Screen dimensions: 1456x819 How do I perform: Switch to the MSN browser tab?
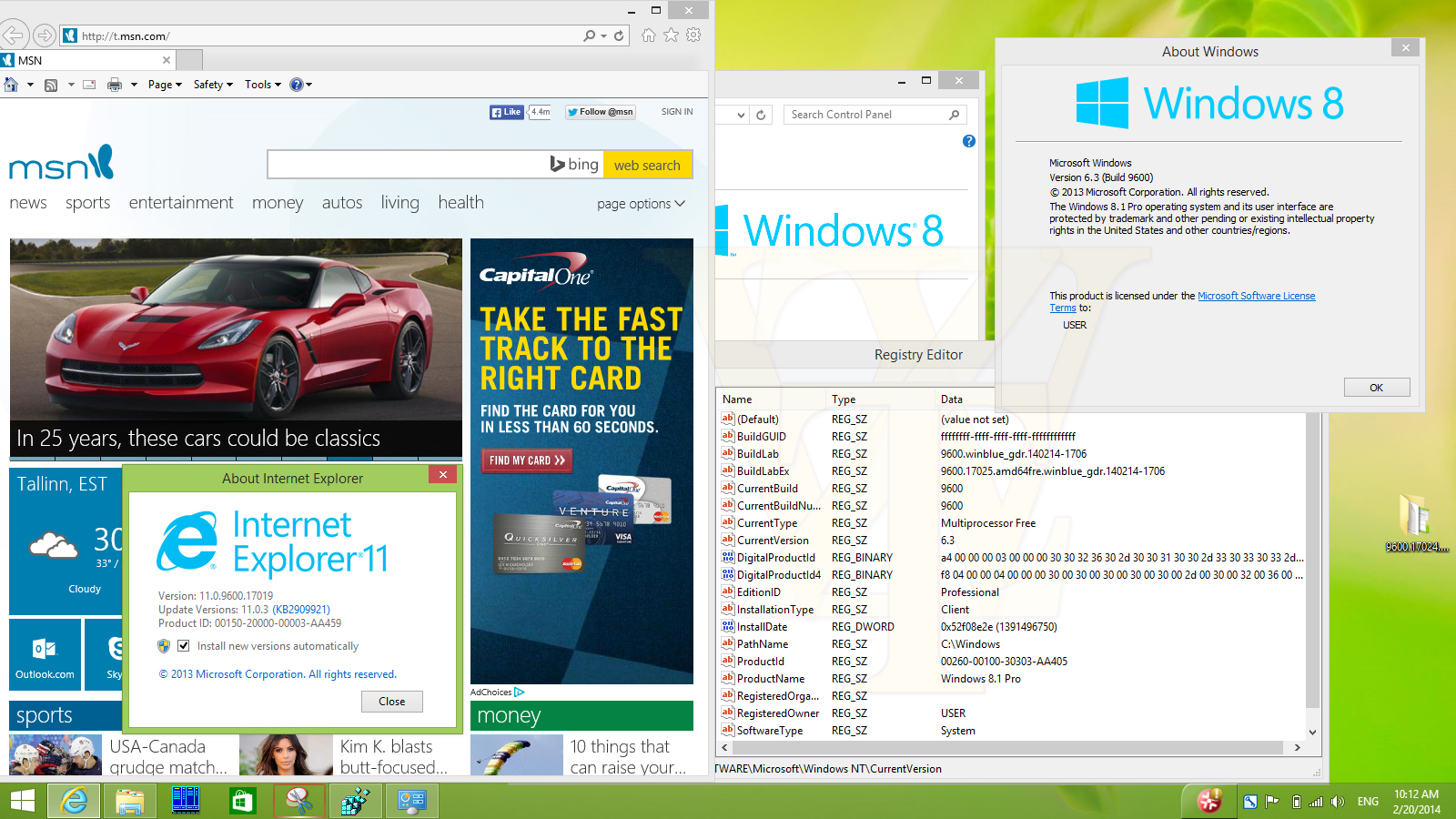click(x=88, y=60)
